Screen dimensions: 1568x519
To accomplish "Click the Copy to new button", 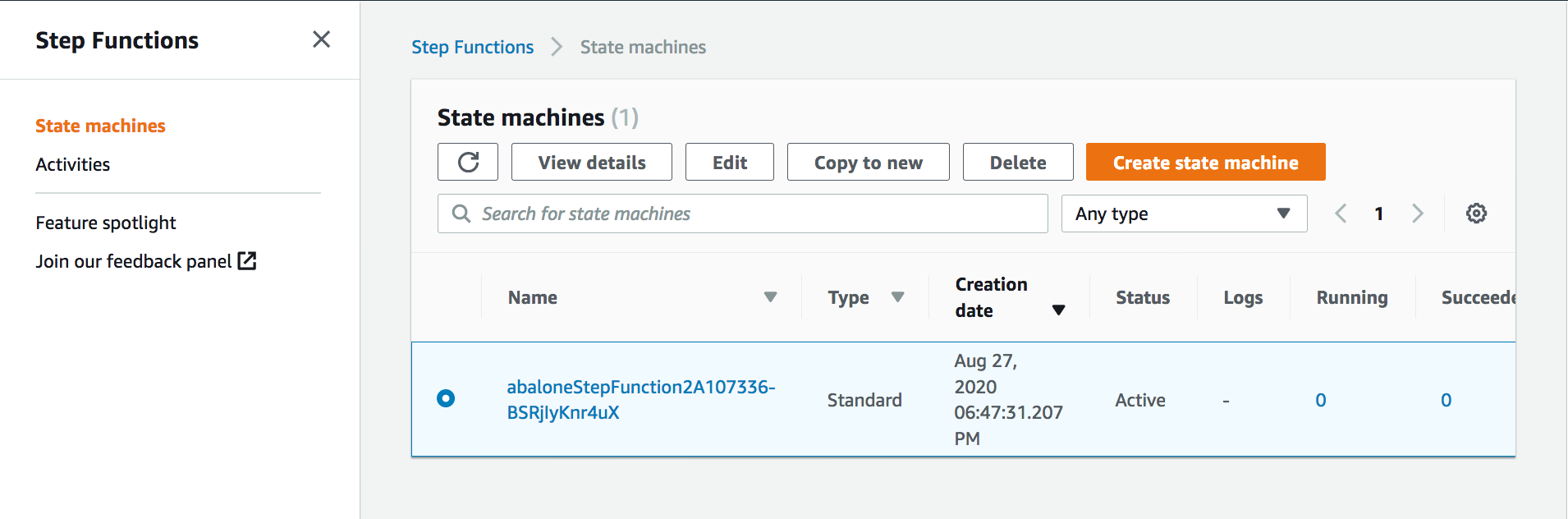I will pos(869,162).
